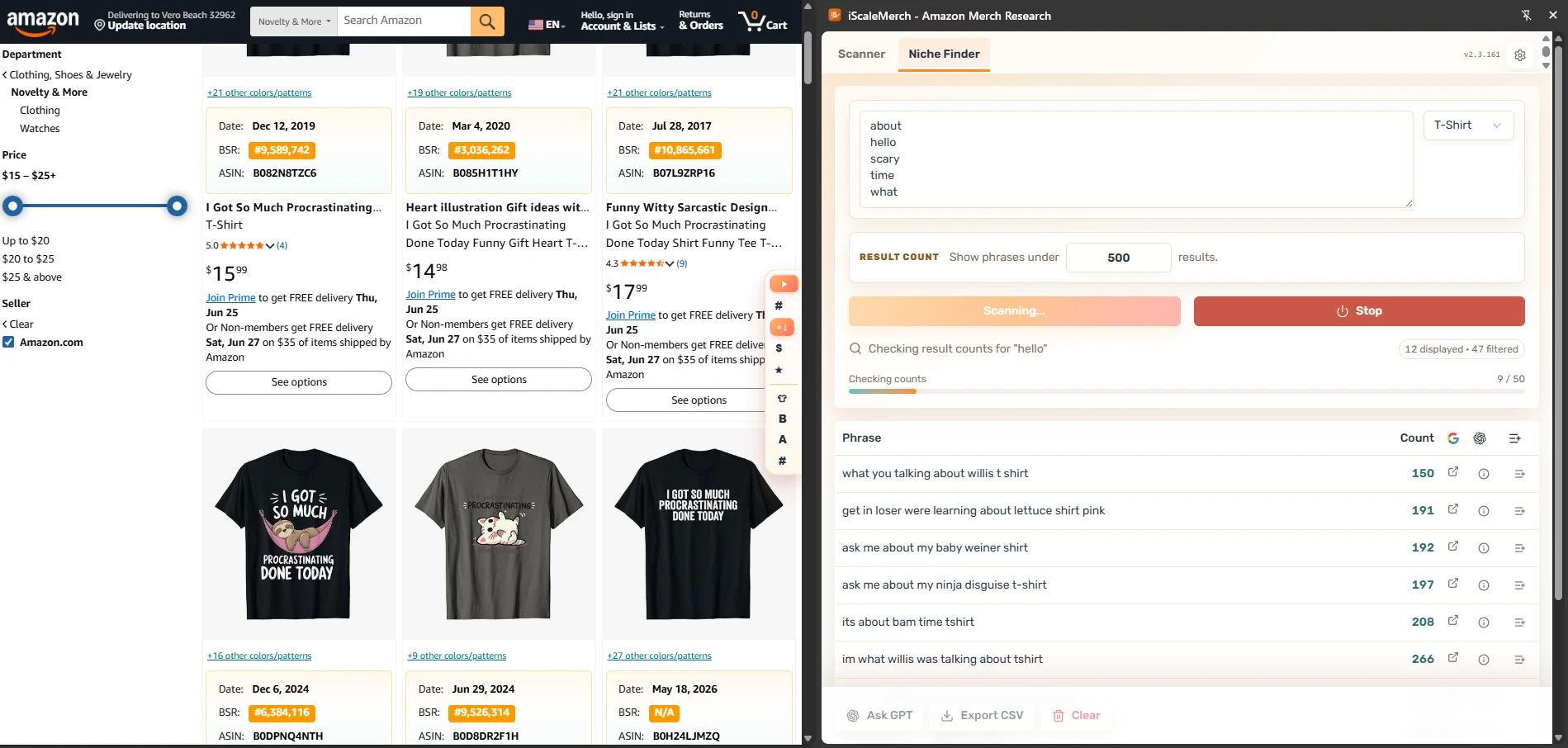This screenshot has height=748, width=1568.
Task: Click the orange play button in floating toolbar
Action: click(784, 284)
